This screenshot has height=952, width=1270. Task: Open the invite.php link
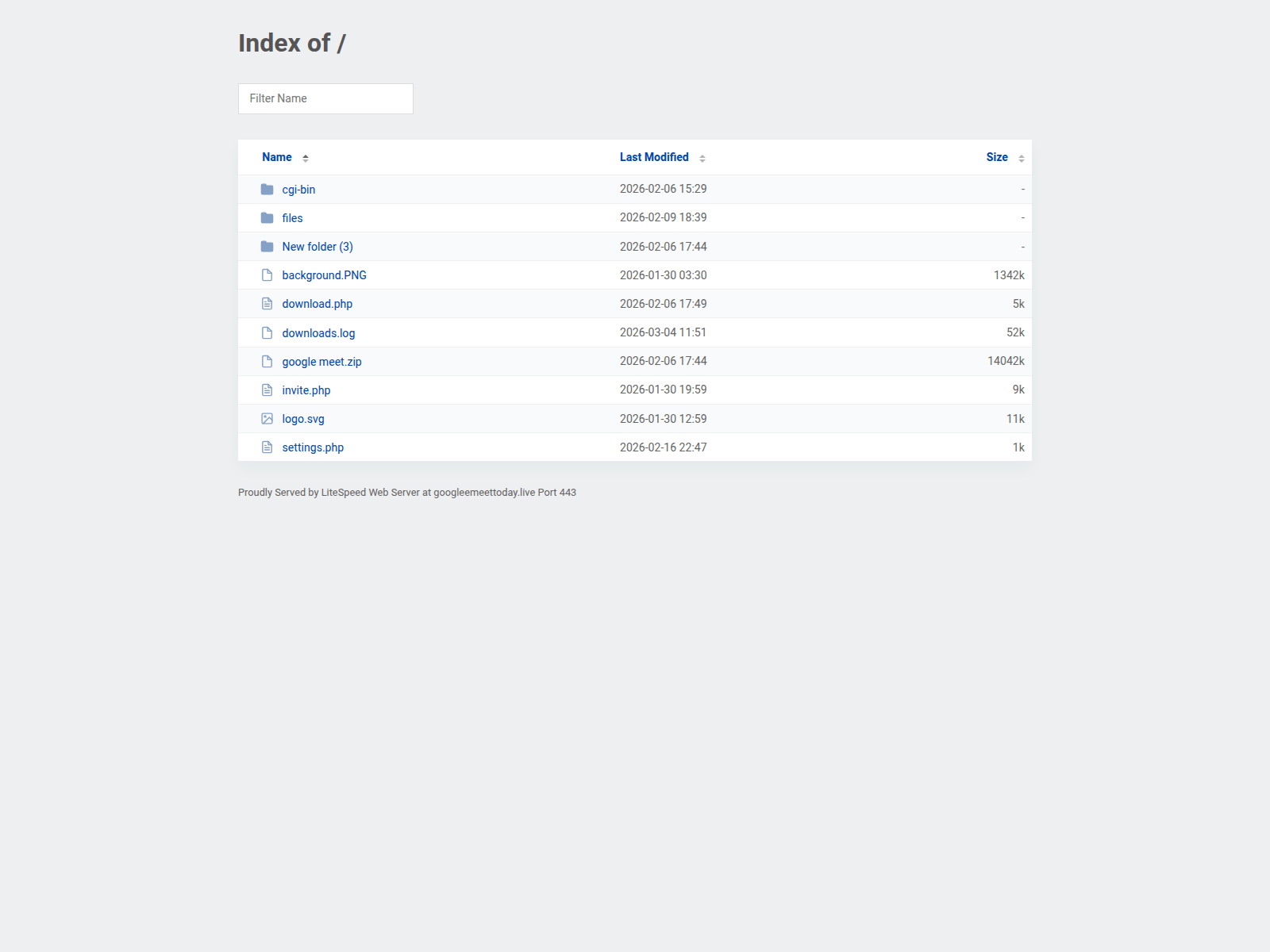tap(306, 390)
